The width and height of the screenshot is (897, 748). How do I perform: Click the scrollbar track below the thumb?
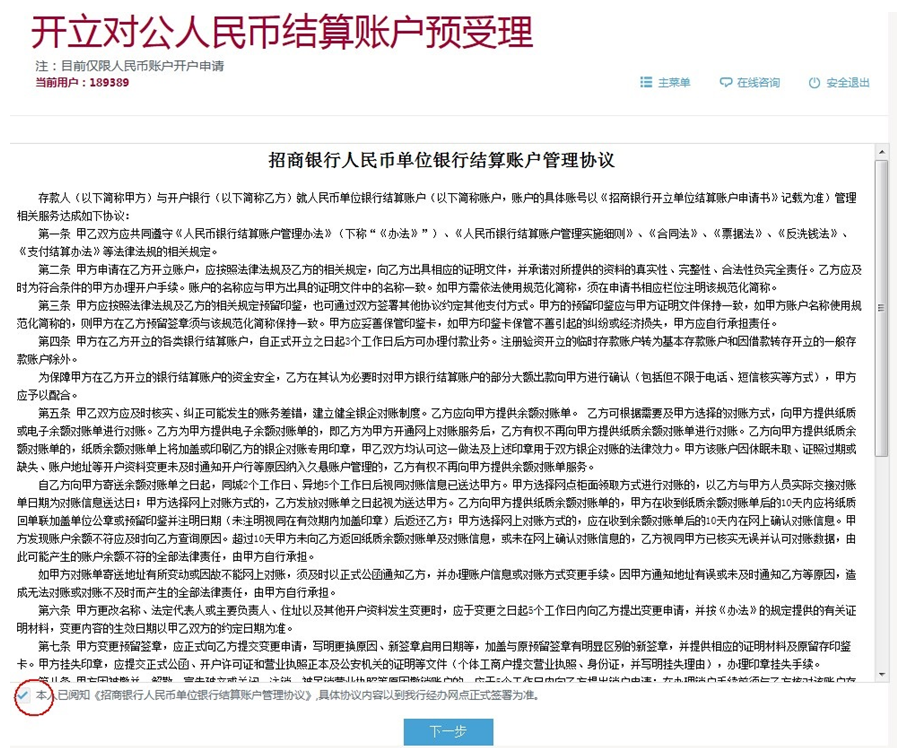(880, 560)
